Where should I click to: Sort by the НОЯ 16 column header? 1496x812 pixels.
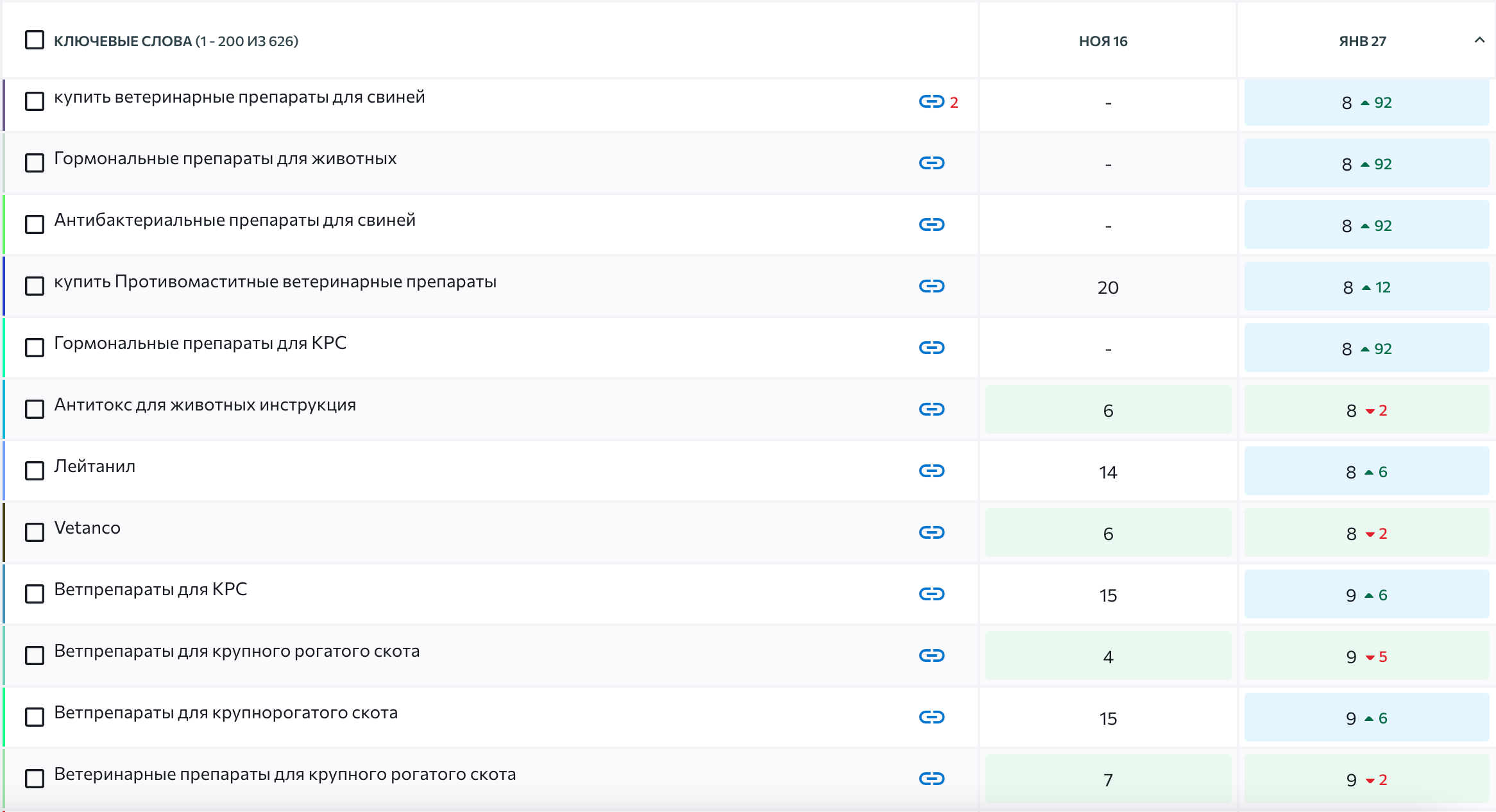coord(1103,41)
